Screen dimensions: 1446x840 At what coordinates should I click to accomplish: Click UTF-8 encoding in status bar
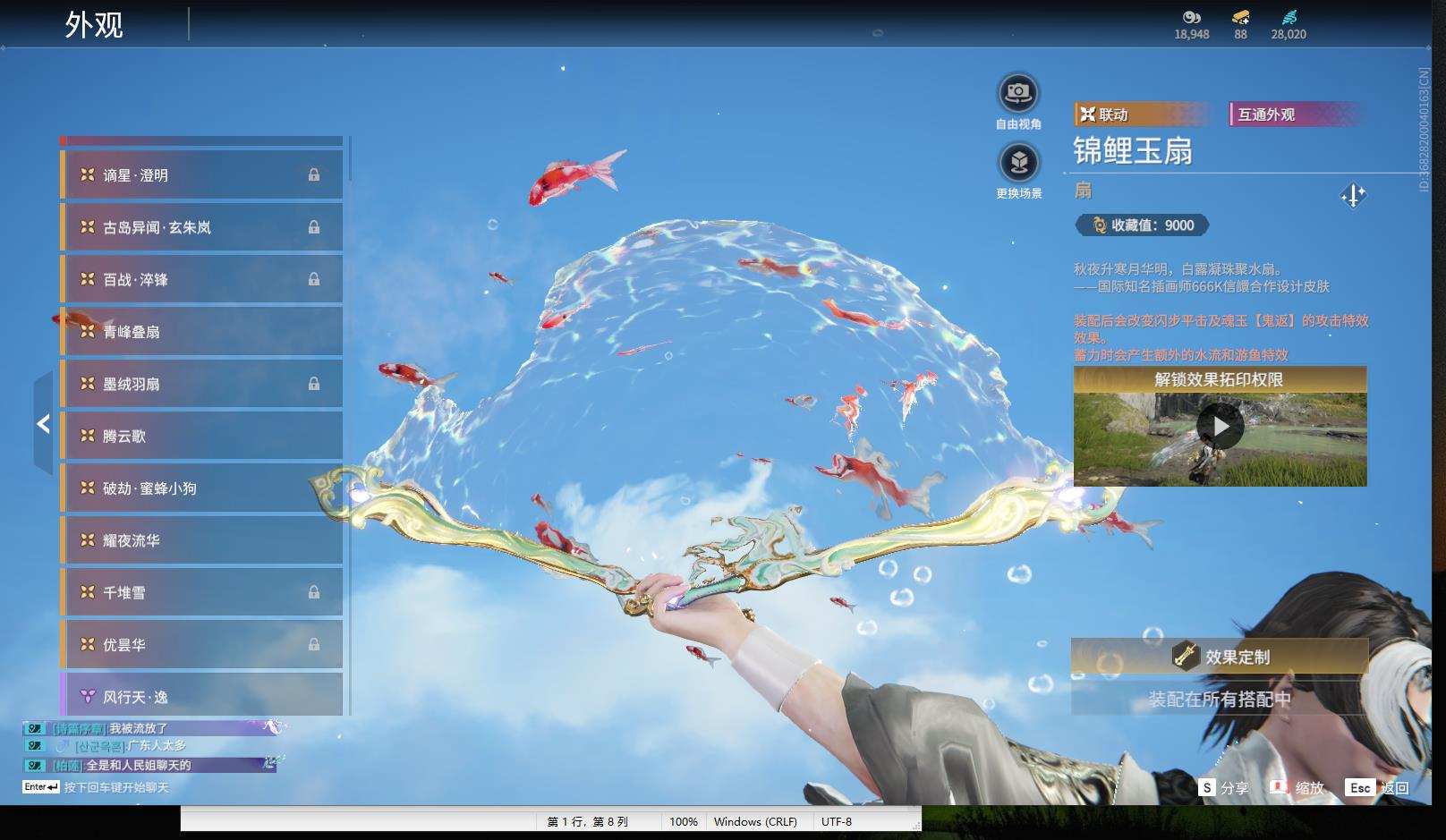(x=837, y=821)
